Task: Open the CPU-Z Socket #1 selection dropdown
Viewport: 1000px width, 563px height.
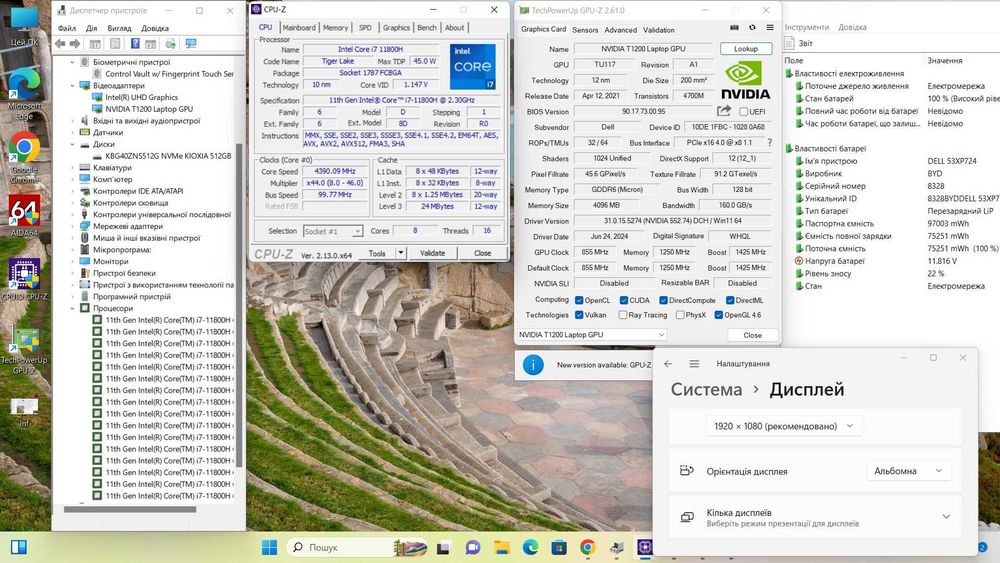Action: 333,231
